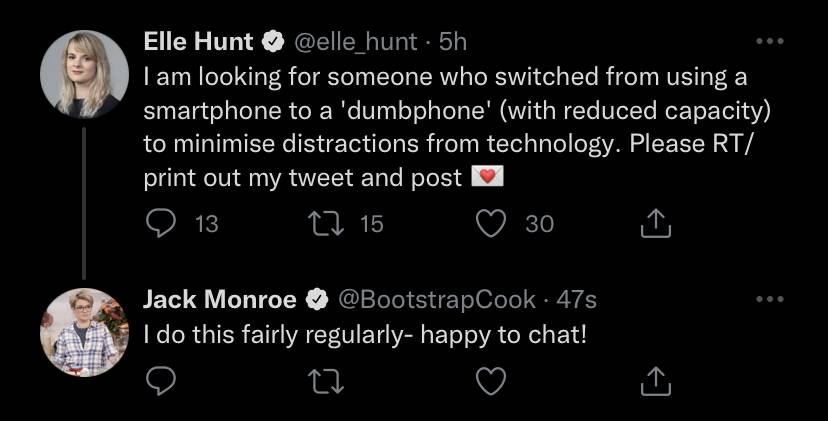Open Jack Monroe's reply text
The height and width of the screenshot is (421, 828).
[365, 335]
